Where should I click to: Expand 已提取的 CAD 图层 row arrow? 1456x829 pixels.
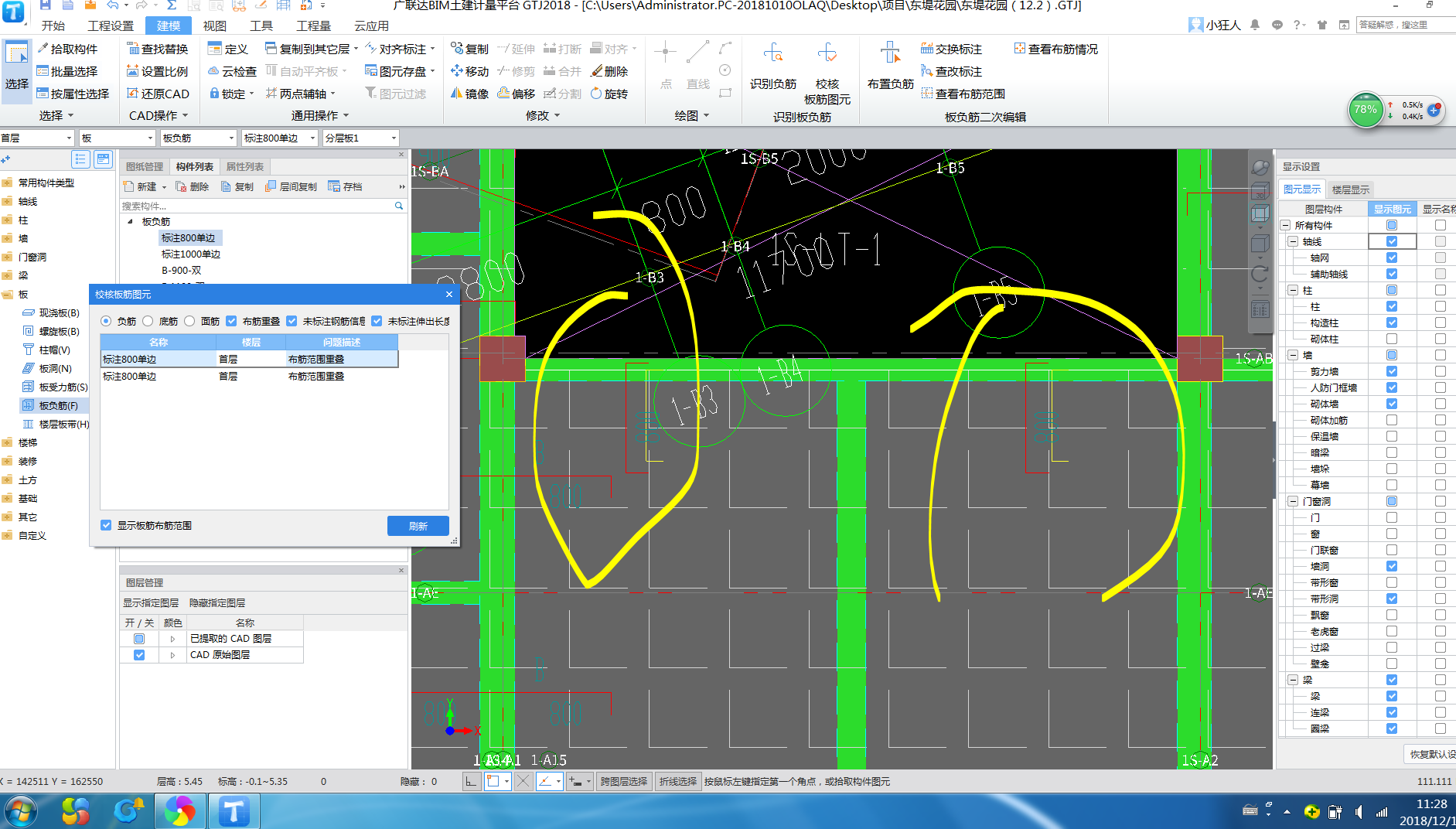(172, 639)
